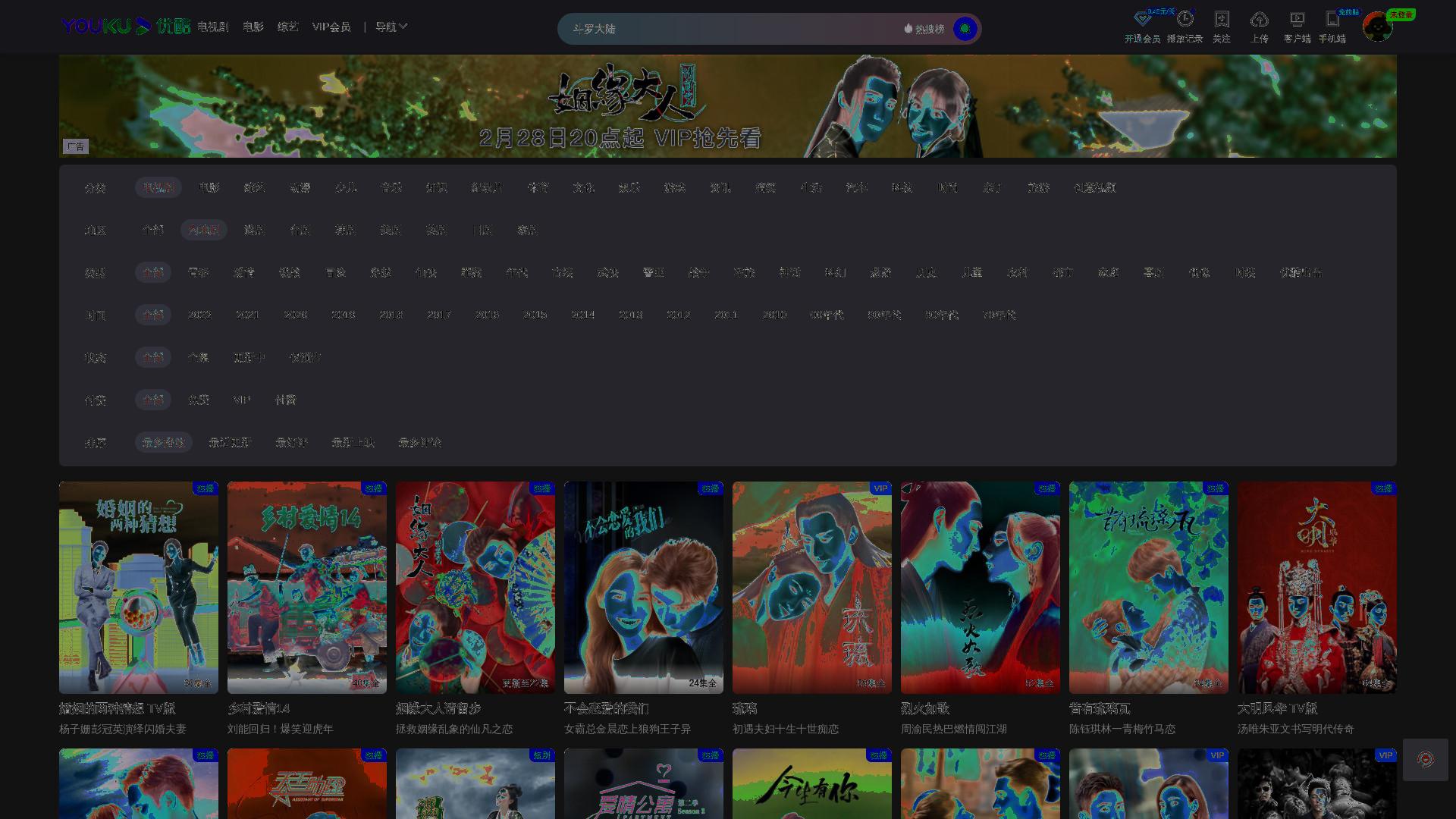Click the 上传 upload cloud icon

coord(1259,19)
